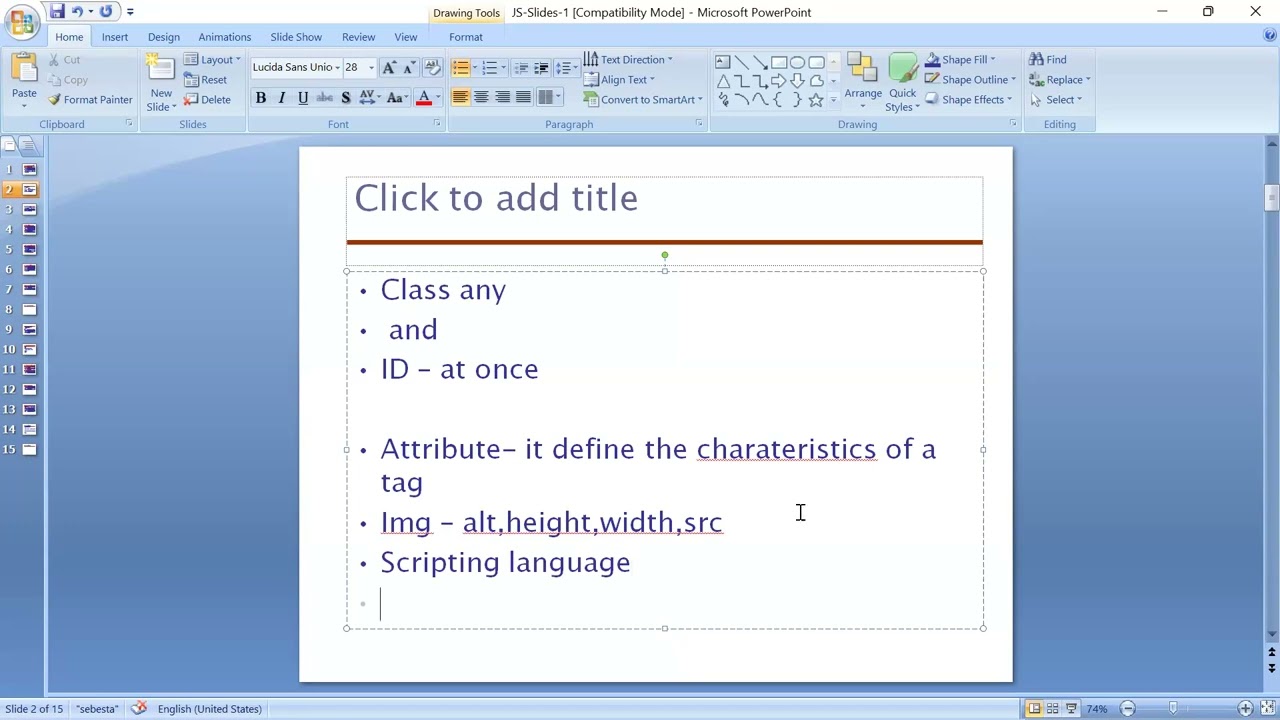Open the font name dropdown
1280x720 pixels.
(x=336, y=67)
